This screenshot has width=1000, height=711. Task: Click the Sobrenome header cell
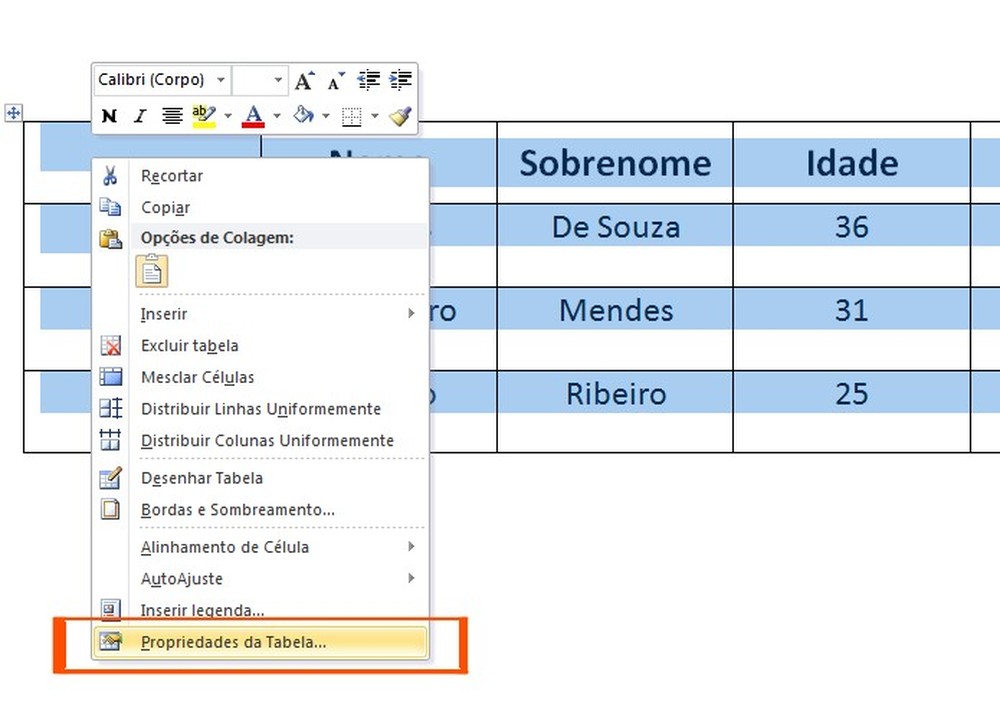615,163
